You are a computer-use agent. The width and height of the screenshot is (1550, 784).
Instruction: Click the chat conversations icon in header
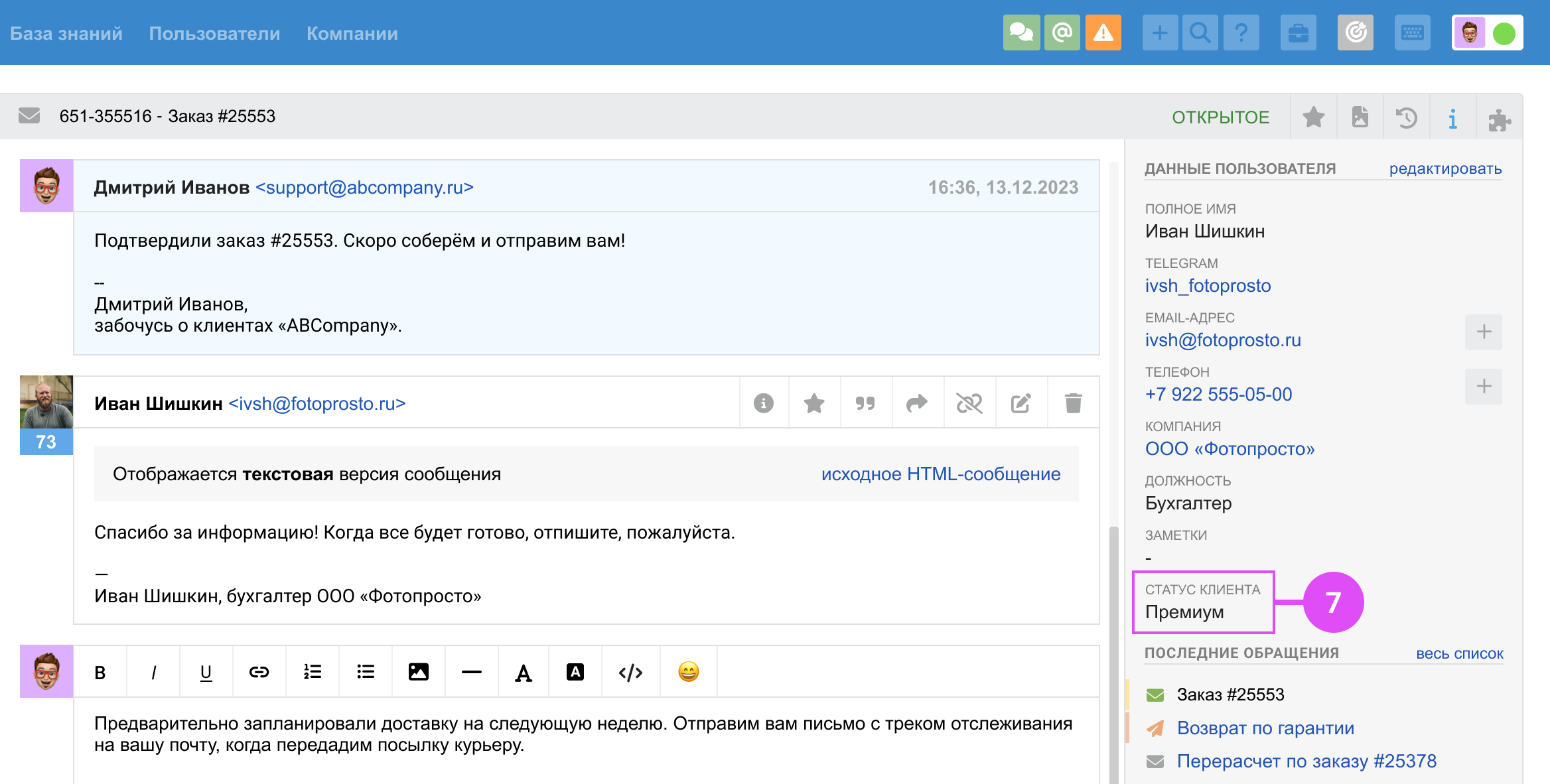coord(1021,33)
